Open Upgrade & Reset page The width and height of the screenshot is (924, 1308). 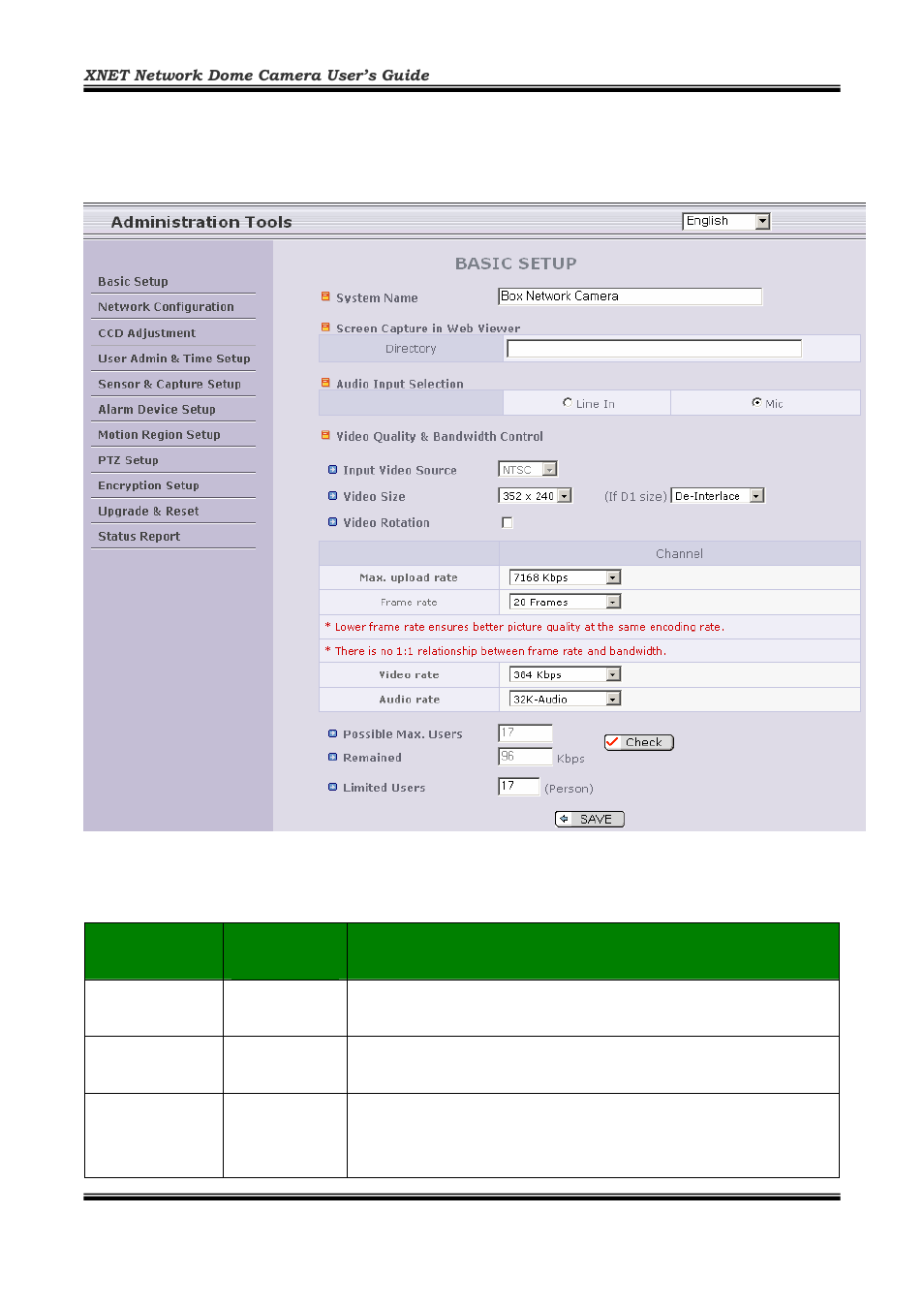(x=148, y=512)
